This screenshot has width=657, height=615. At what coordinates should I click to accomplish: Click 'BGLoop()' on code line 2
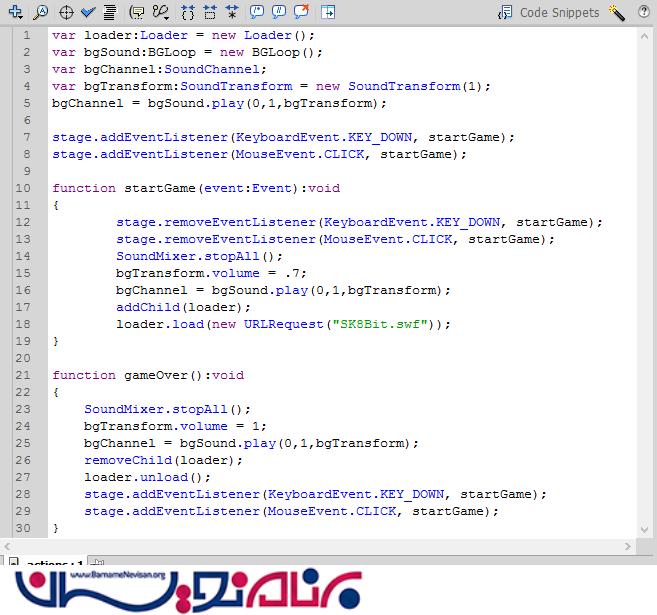[283, 52]
